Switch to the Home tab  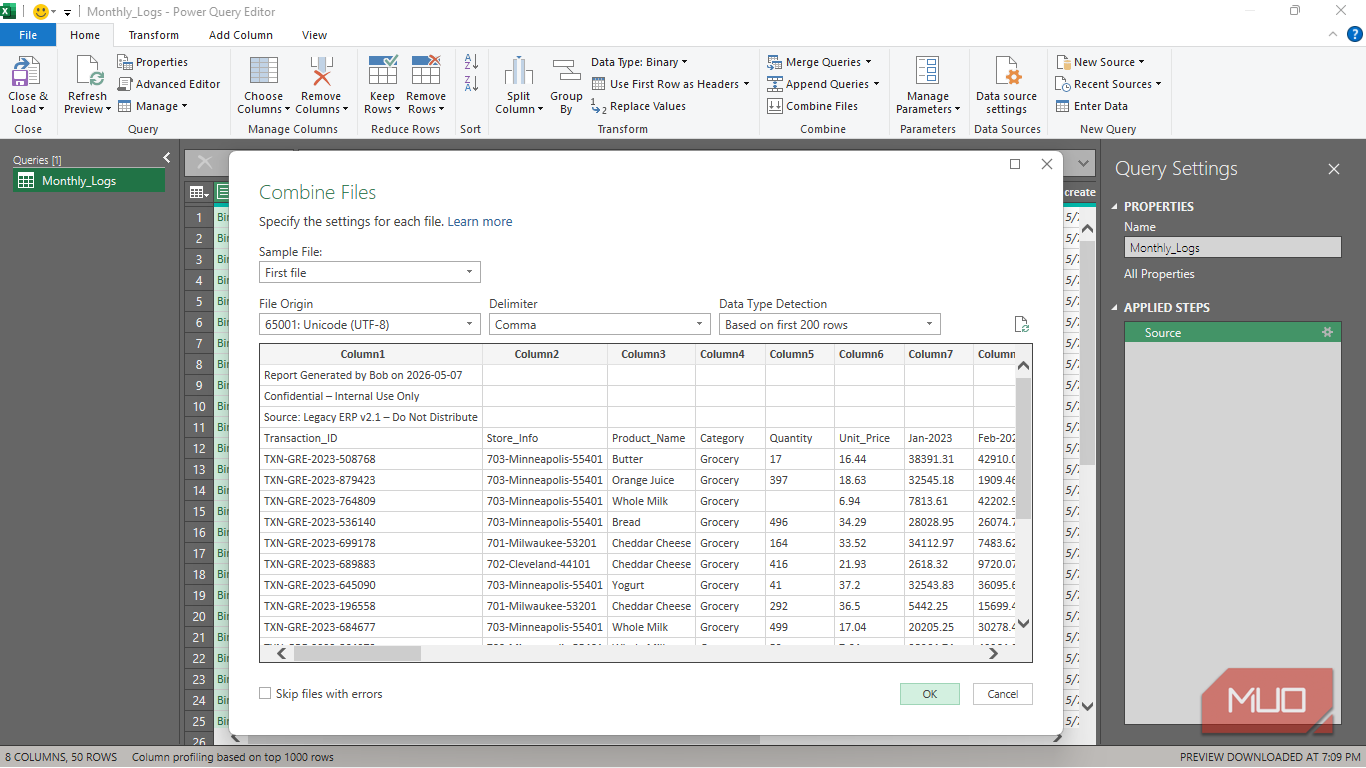click(x=85, y=35)
